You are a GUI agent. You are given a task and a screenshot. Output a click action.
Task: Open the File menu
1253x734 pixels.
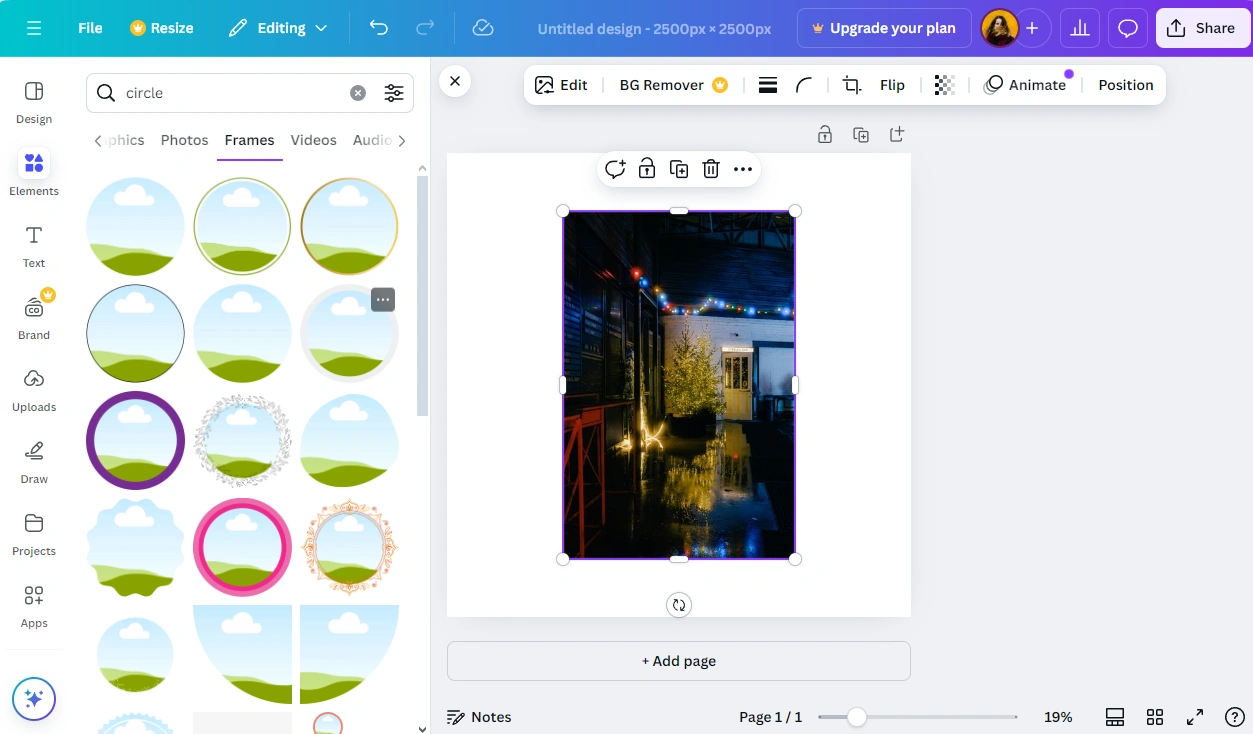[x=90, y=28]
